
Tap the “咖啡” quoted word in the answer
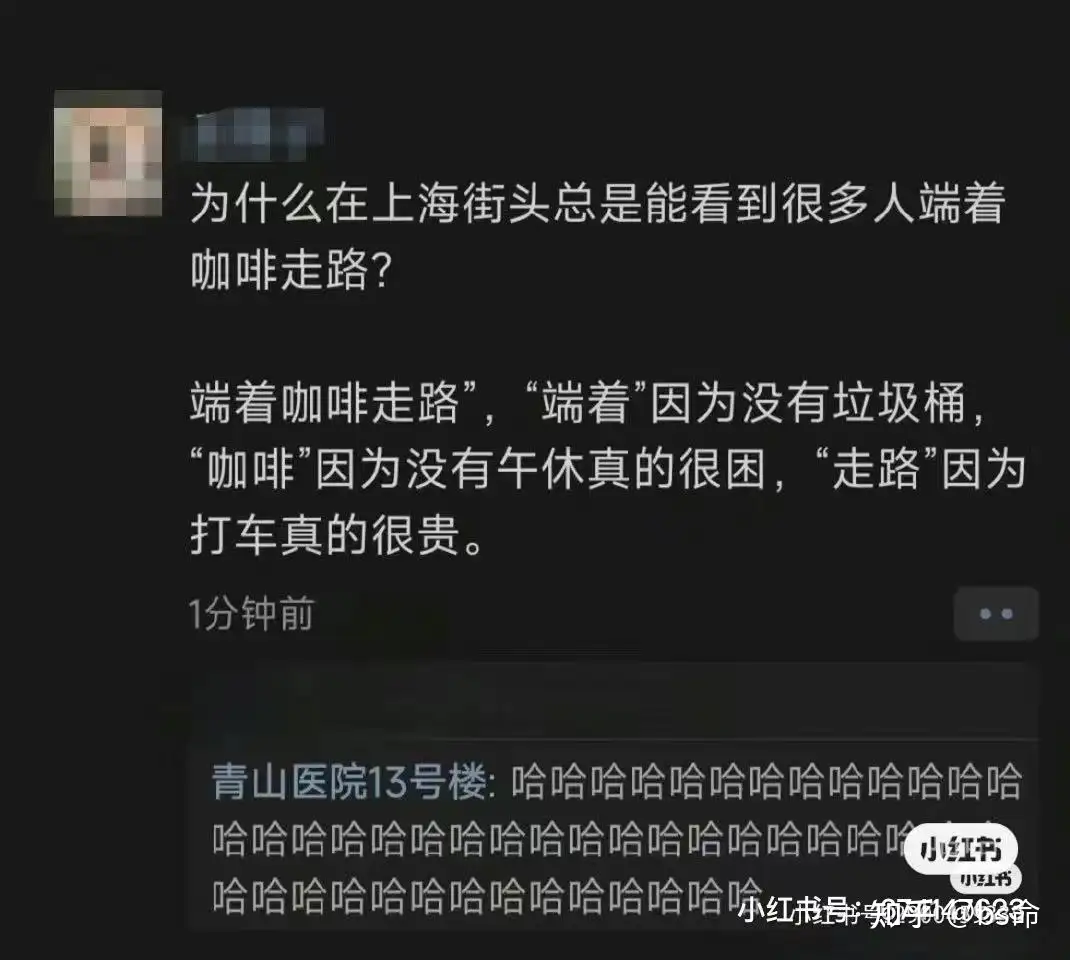point(251,469)
